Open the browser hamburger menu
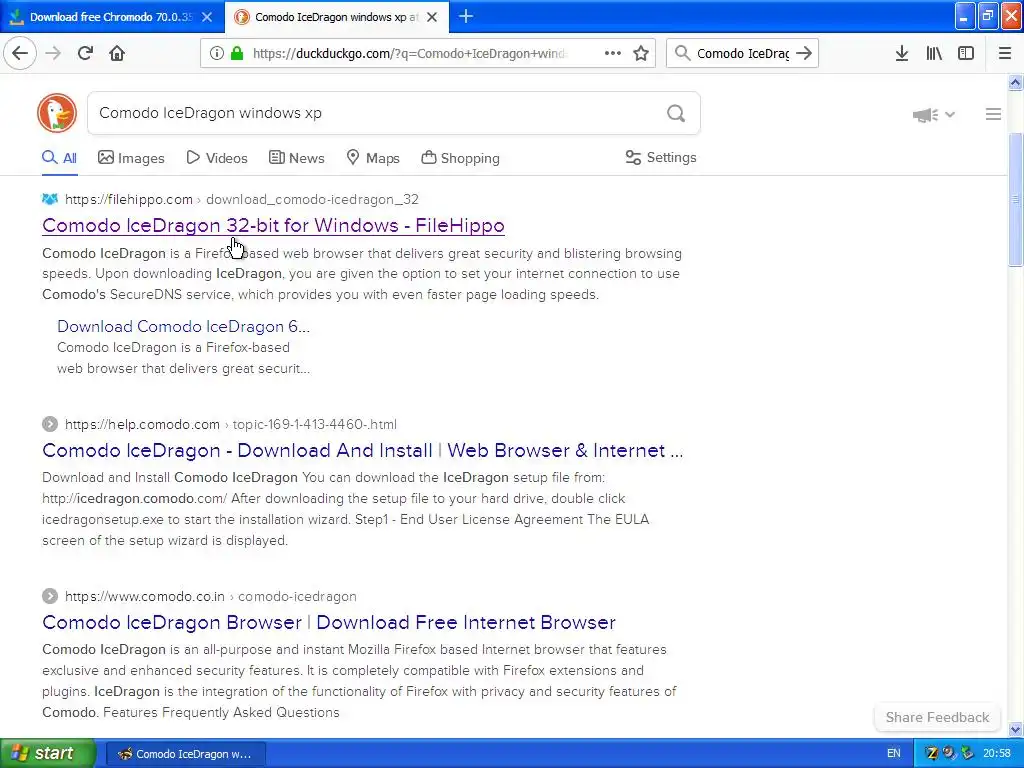The height and width of the screenshot is (768, 1024). point(1005,53)
